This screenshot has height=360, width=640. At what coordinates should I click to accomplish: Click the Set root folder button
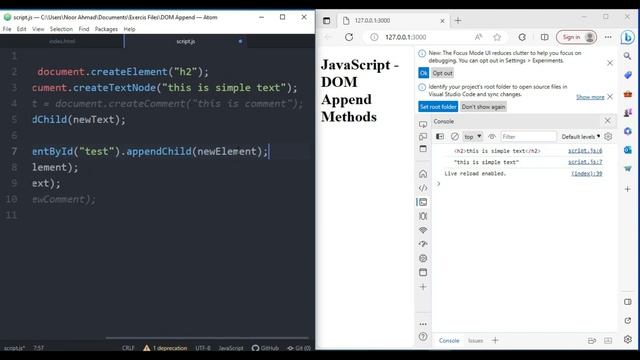(x=438, y=107)
